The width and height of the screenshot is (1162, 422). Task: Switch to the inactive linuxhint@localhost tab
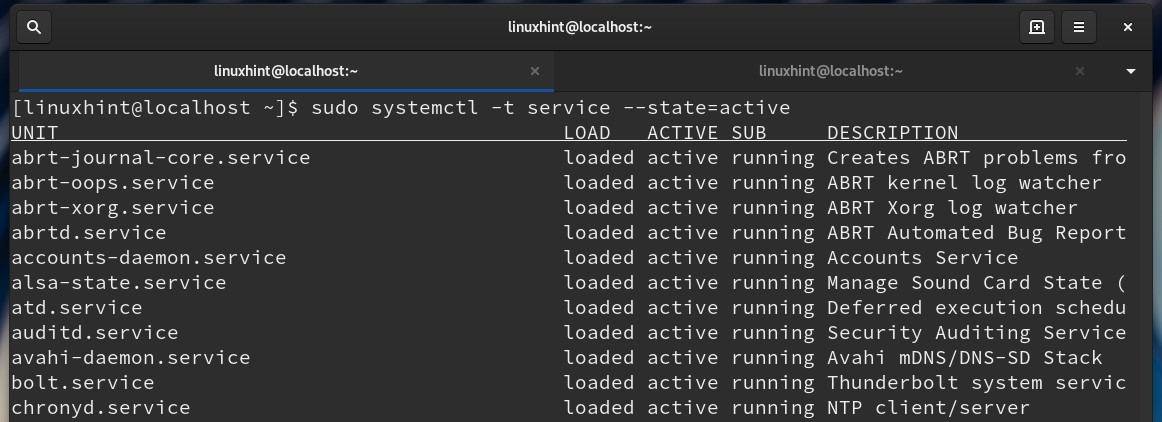(830, 71)
